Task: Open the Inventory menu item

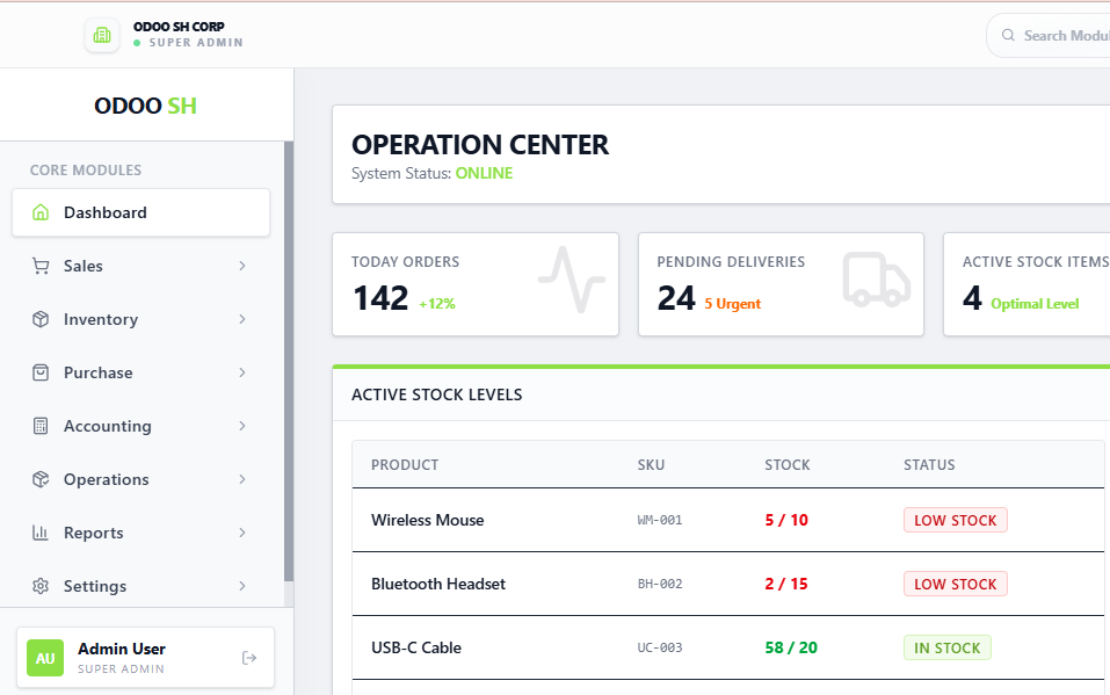Action: [141, 319]
